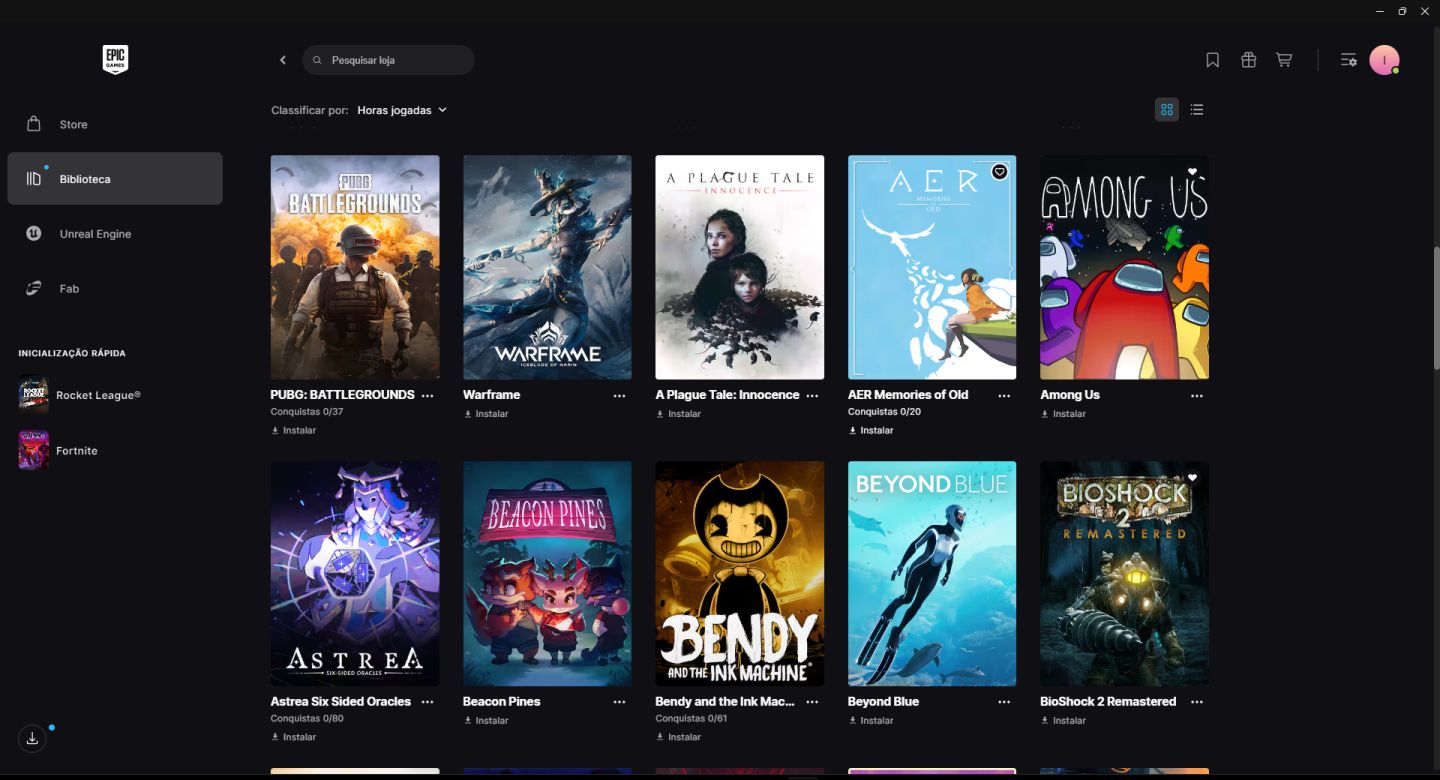Open options menu for Beyond Blue
The image size is (1440, 780).
click(1004, 702)
